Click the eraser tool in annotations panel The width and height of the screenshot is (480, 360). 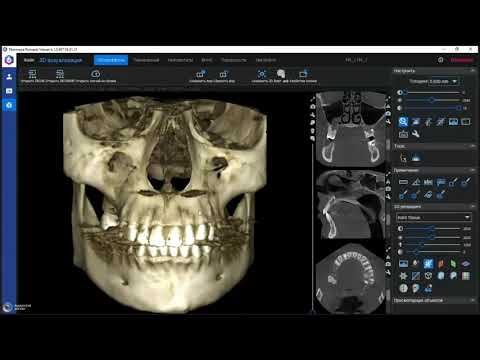click(x=428, y=194)
